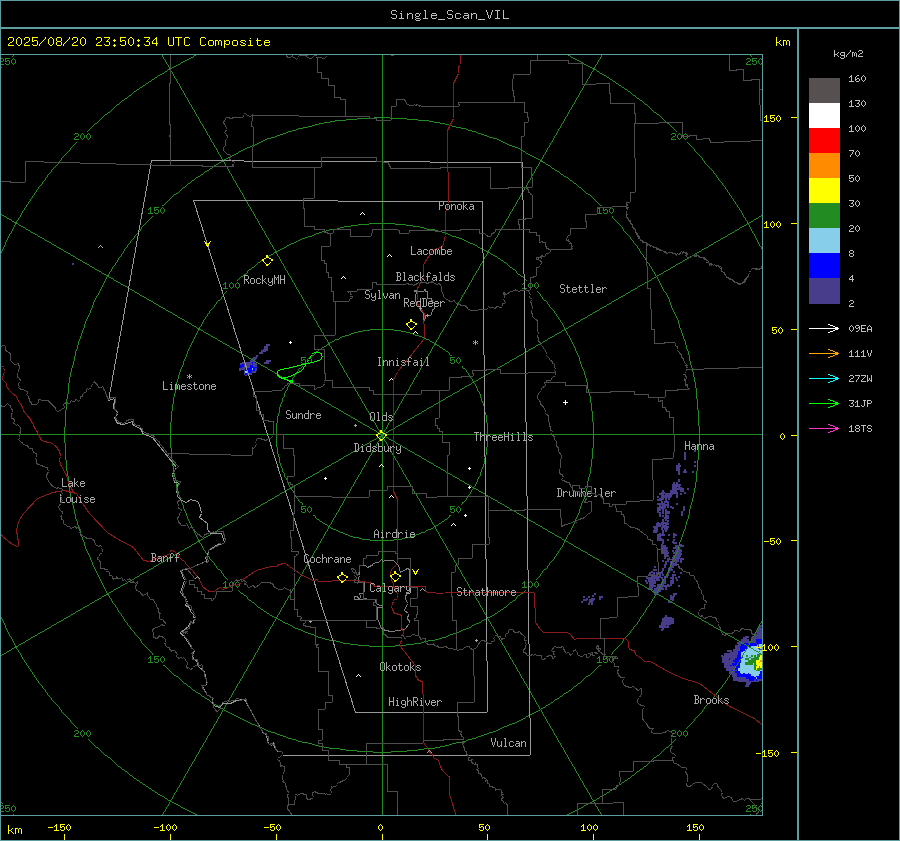Click the gray 160 kg/m2 color swatch
The width and height of the screenshot is (900, 841).
click(824, 91)
